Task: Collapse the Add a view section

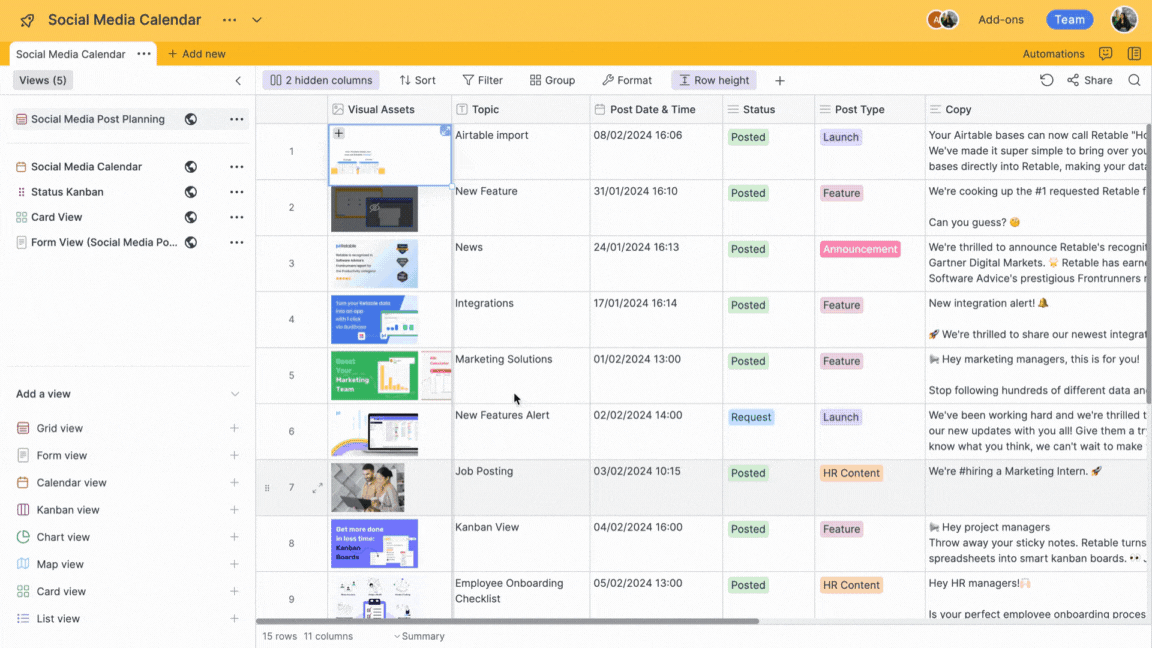Action: pos(234,394)
